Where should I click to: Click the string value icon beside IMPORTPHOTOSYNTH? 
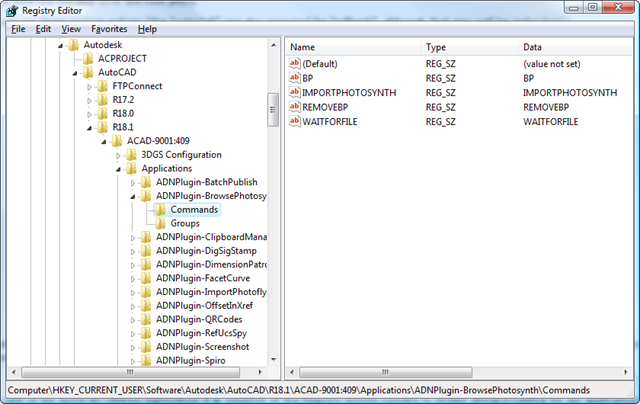(295, 92)
